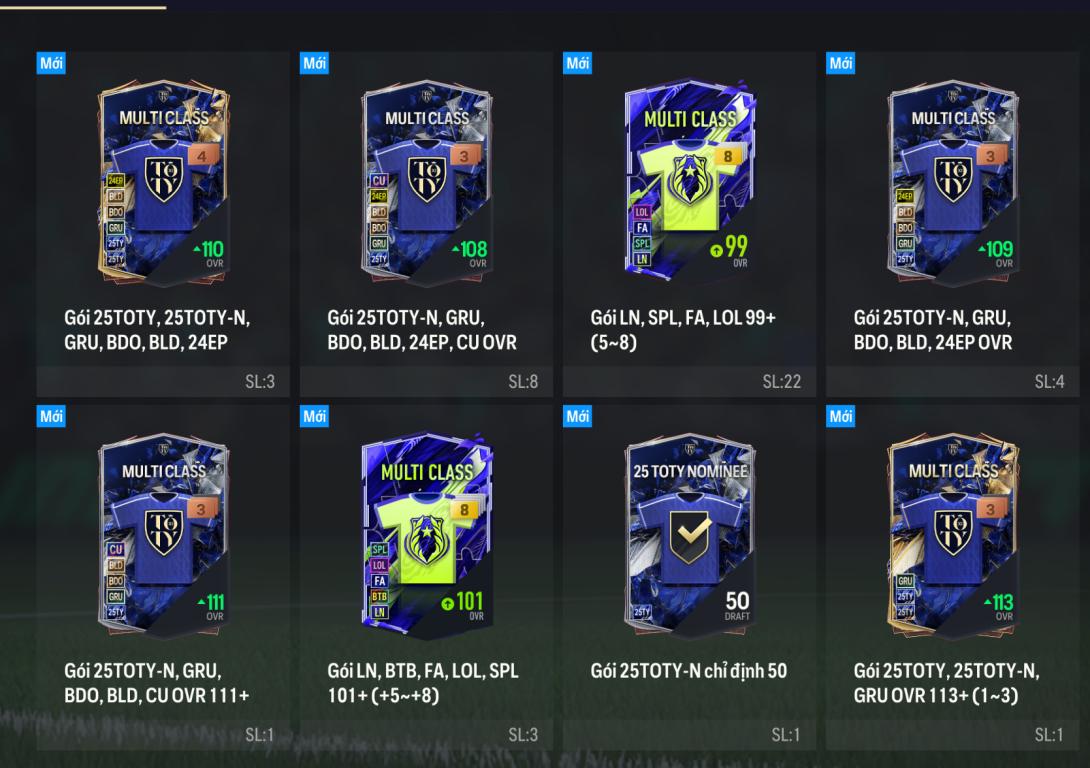
Task: Click the Mới badge on the 25TOTY-N nominee pack
Action: [x=577, y=416]
